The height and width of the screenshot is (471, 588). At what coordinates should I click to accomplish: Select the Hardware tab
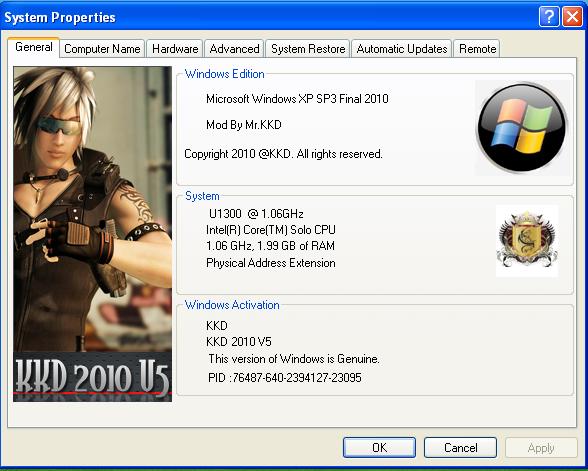[x=175, y=49]
